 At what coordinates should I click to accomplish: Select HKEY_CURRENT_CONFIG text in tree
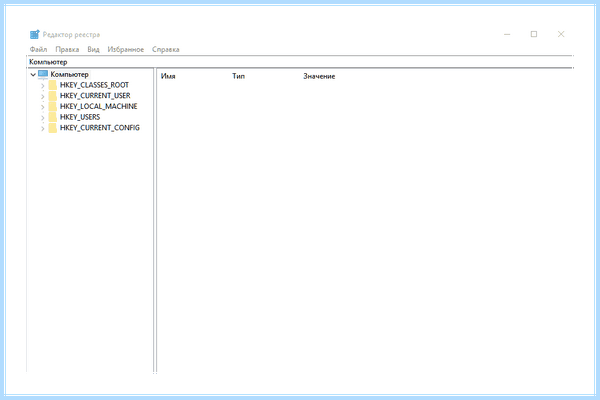[99, 128]
